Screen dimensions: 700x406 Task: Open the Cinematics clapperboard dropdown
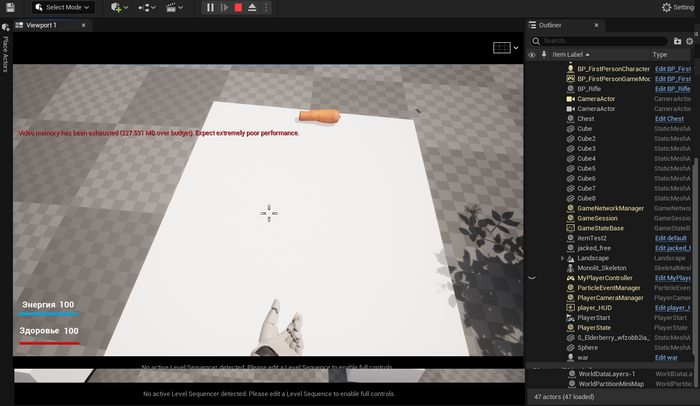click(x=174, y=7)
